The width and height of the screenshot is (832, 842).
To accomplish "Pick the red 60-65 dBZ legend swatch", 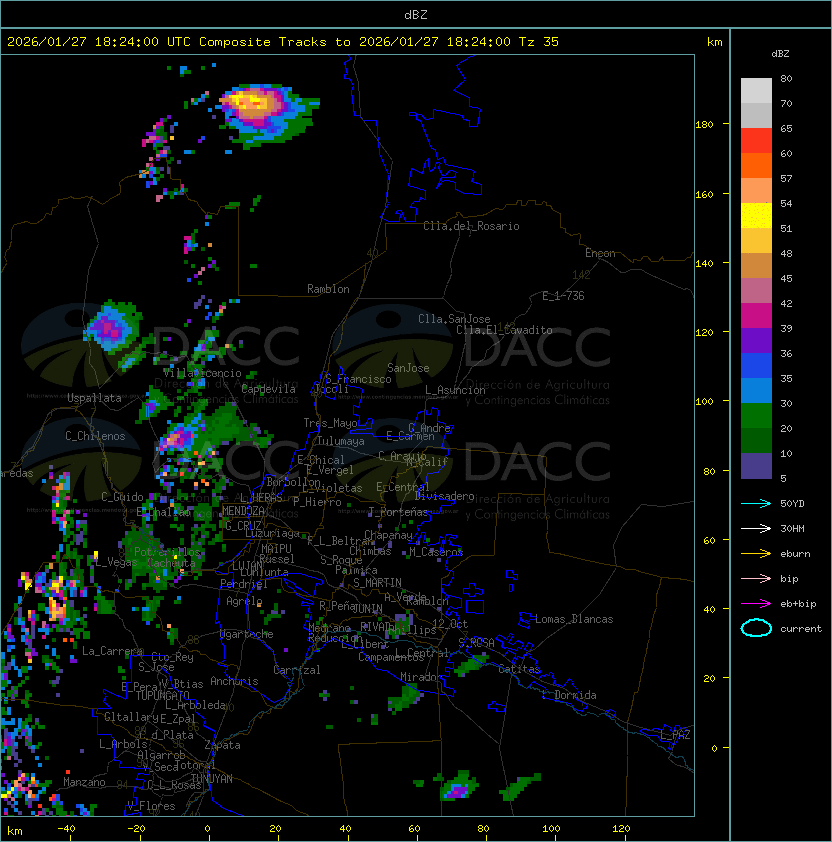I will click(756, 141).
